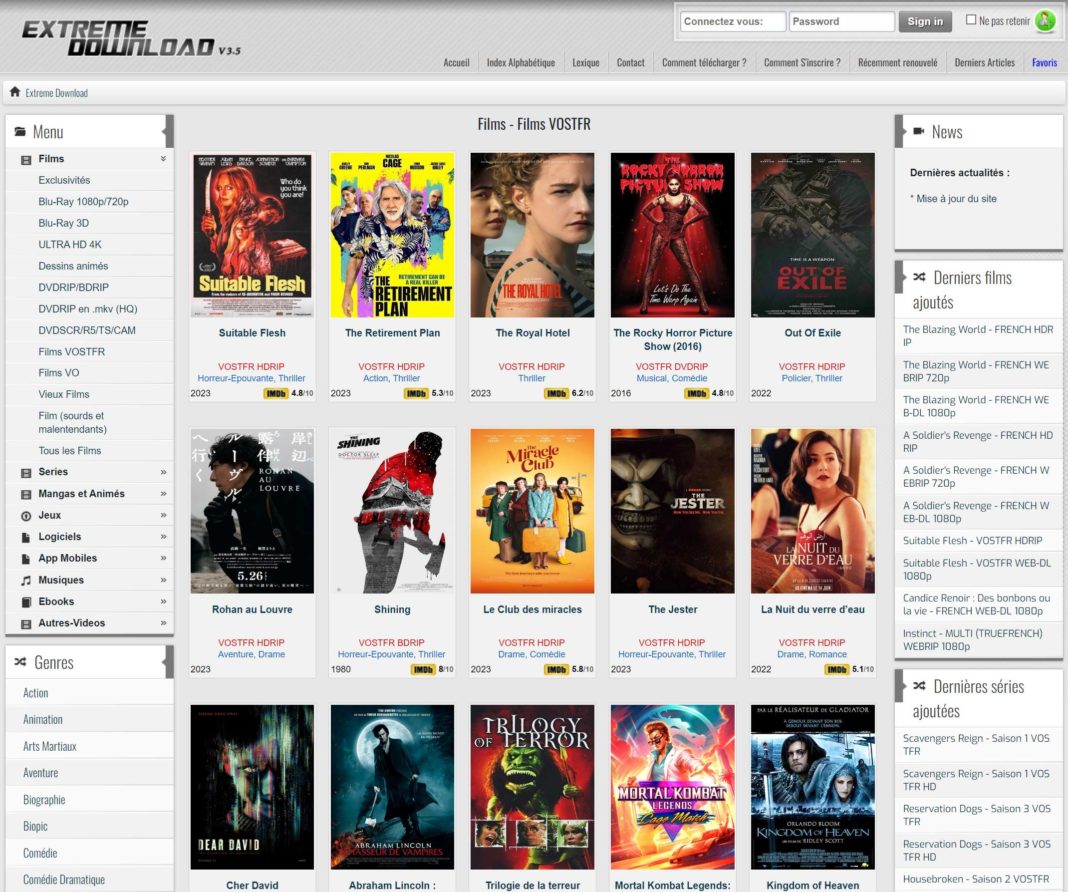Open Scavengers Reign Saison 1 VOSTFR HD
Image resolution: width=1068 pixels, height=892 pixels.
coord(976,780)
